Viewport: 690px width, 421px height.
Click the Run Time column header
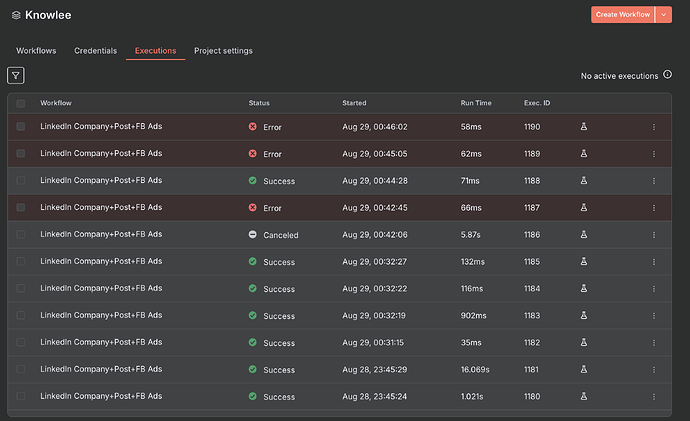[x=476, y=103]
